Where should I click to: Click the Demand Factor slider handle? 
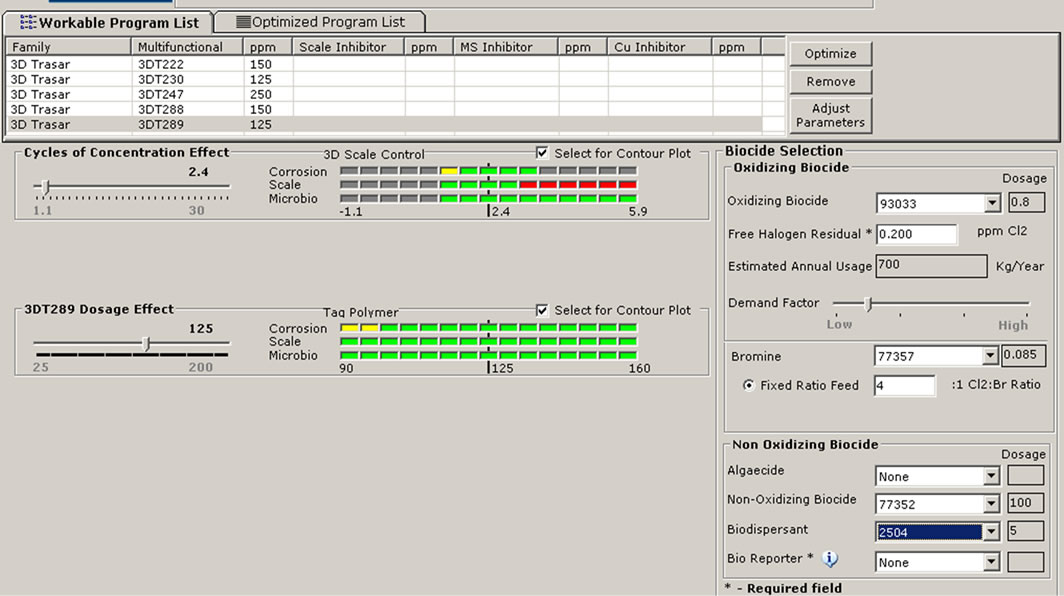868,304
